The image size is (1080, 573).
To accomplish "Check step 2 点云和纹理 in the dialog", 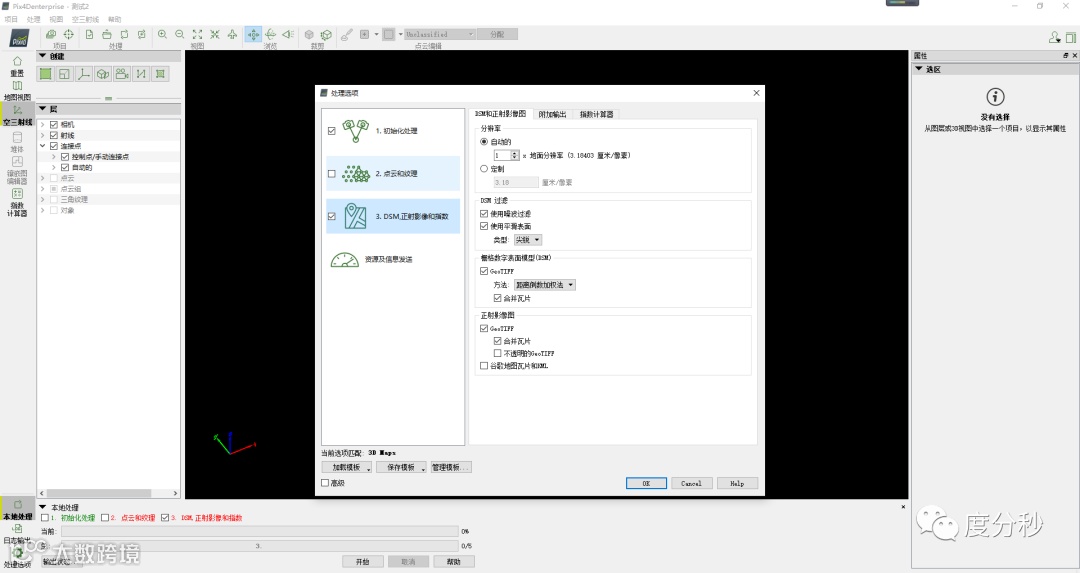I will (331, 174).
